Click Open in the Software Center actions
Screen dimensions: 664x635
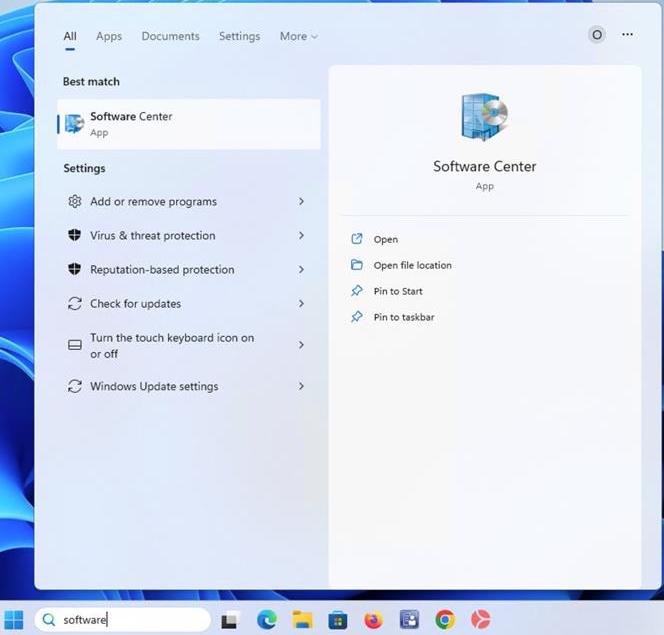click(x=385, y=240)
